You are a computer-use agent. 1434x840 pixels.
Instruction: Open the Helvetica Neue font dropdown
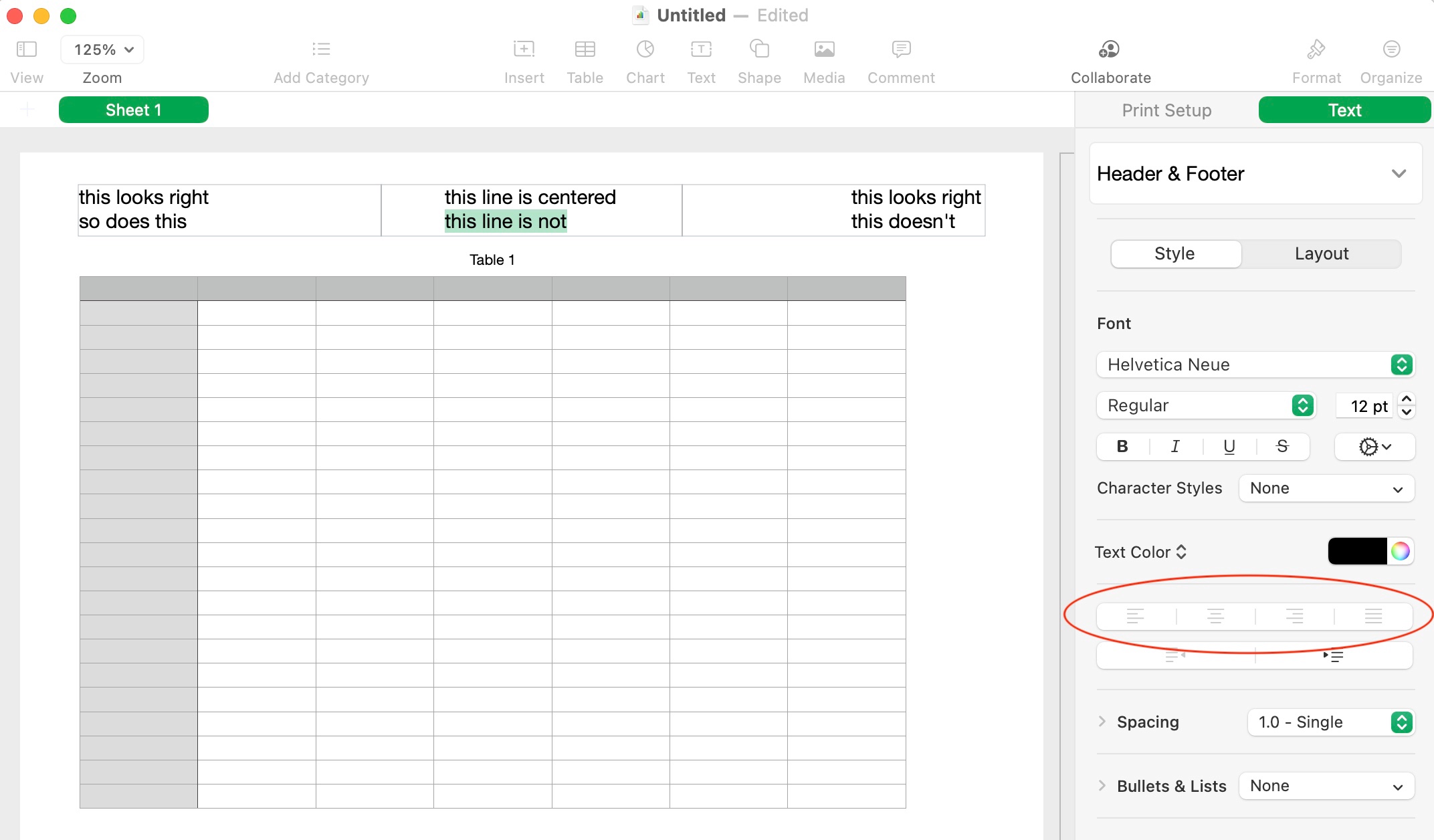(1255, 364)
